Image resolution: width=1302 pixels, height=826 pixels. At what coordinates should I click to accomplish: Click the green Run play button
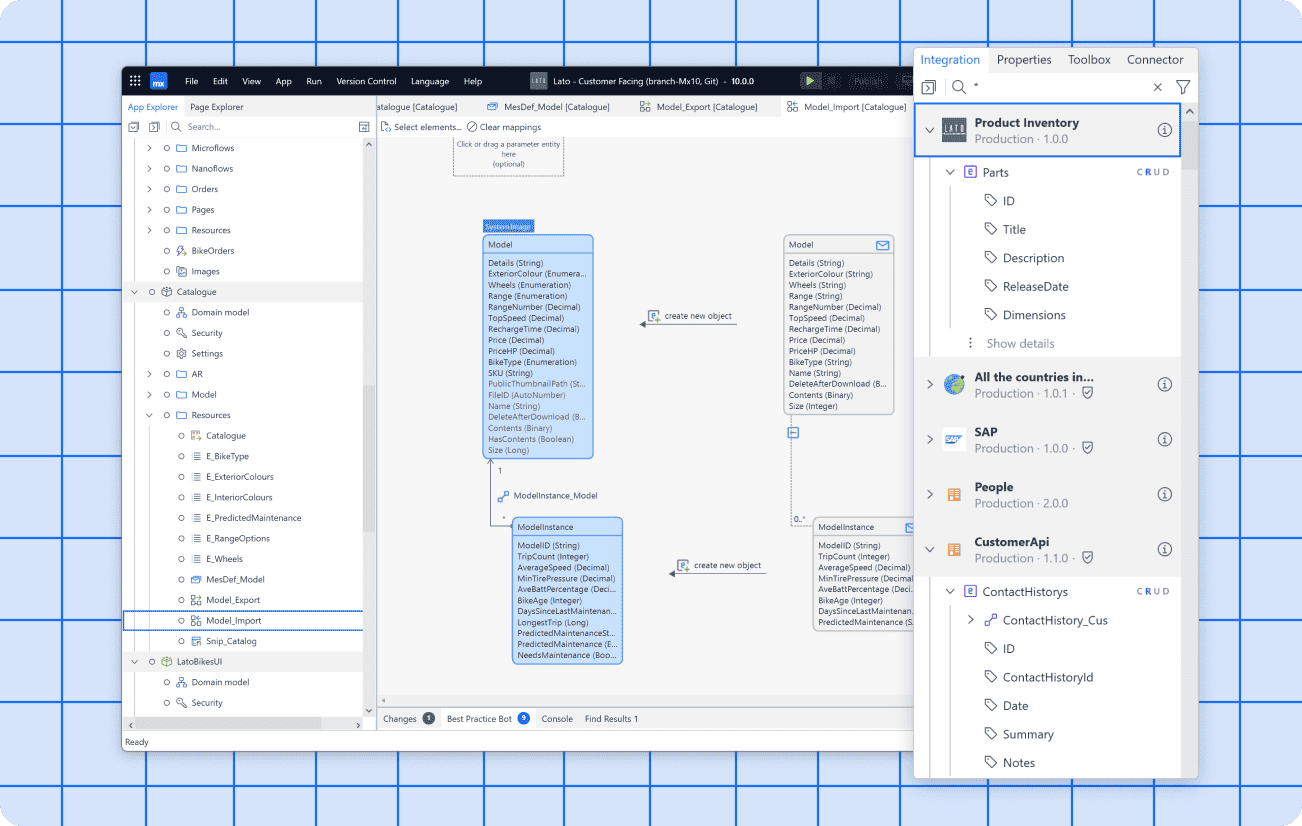(810, 81)
